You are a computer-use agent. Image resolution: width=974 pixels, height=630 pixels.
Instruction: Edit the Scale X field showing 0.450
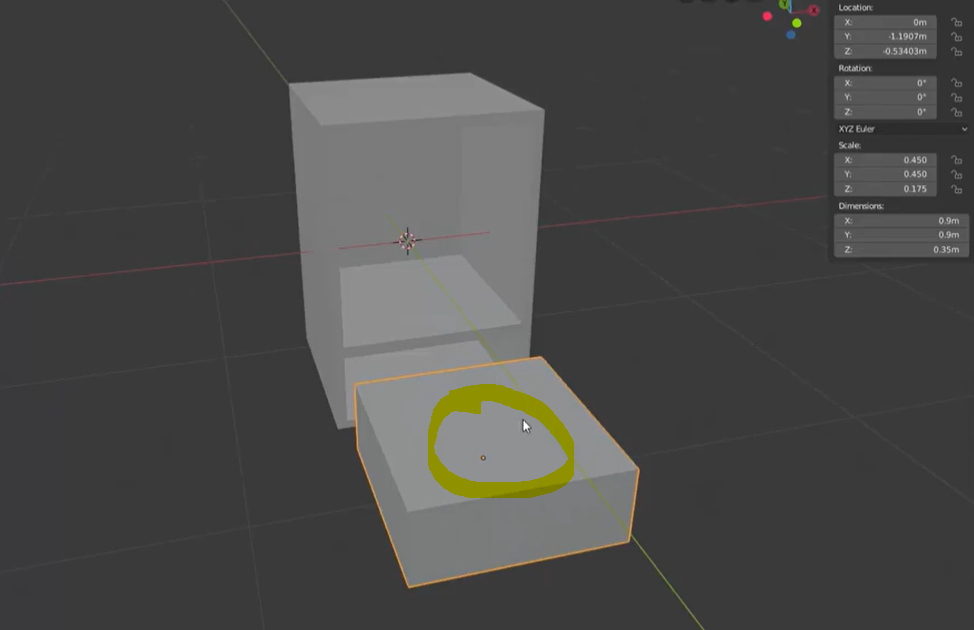(x=885, y=160)
